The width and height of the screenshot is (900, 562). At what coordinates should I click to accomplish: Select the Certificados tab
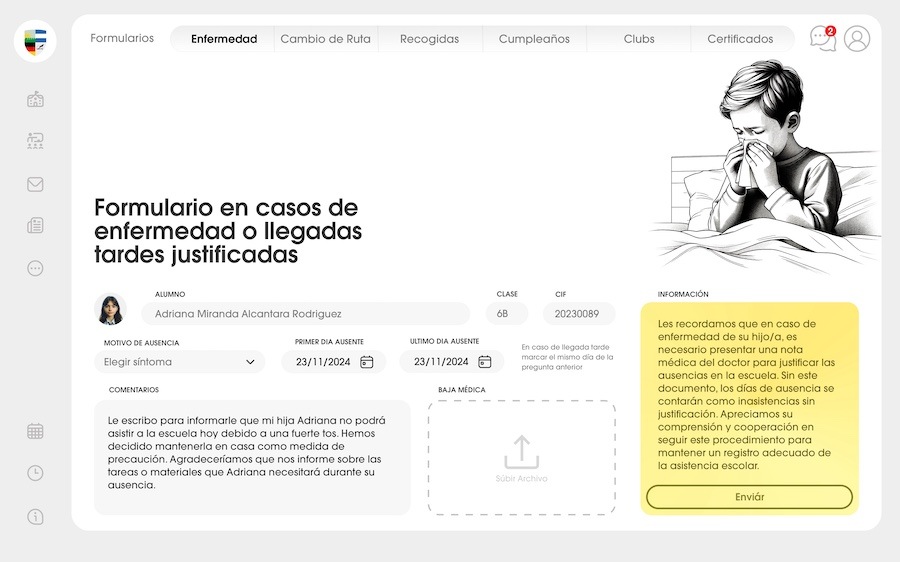pyautogui.click(x=740, y=39)
